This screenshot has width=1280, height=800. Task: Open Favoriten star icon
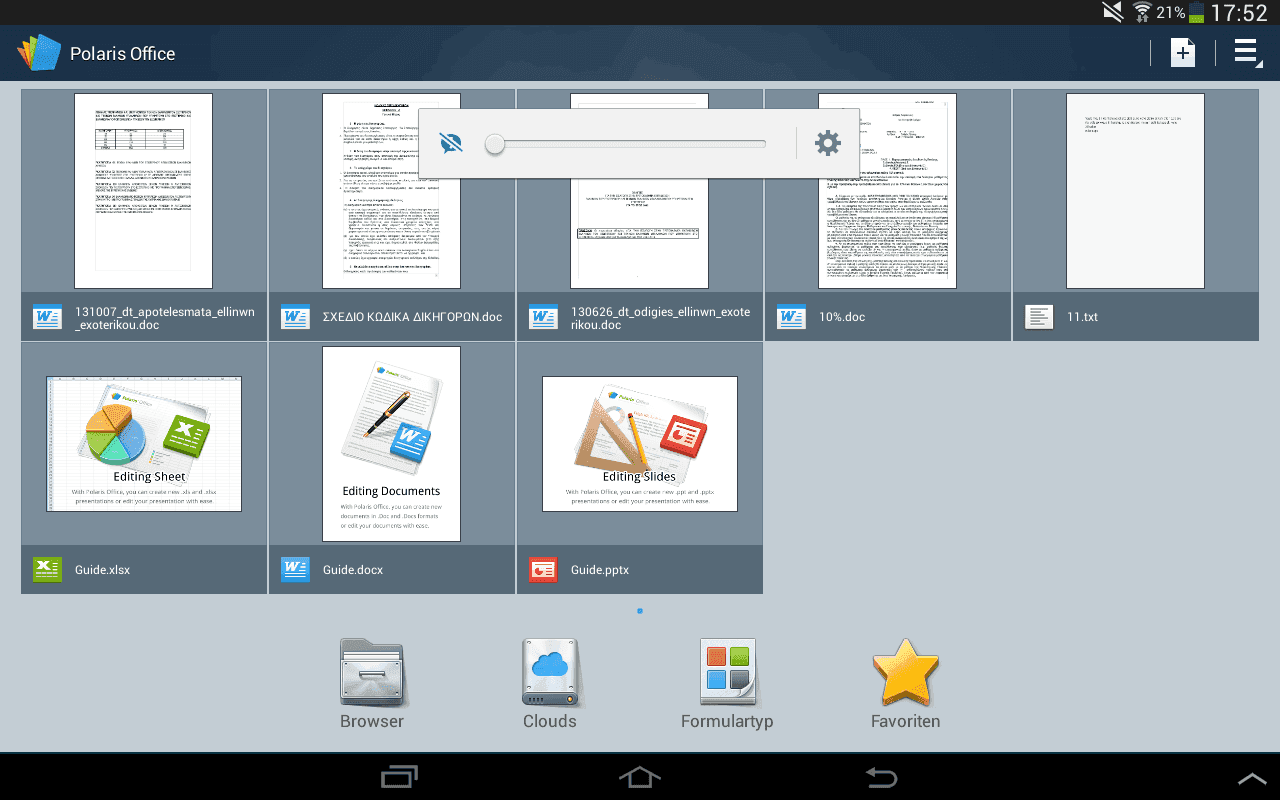pos(906,672)
